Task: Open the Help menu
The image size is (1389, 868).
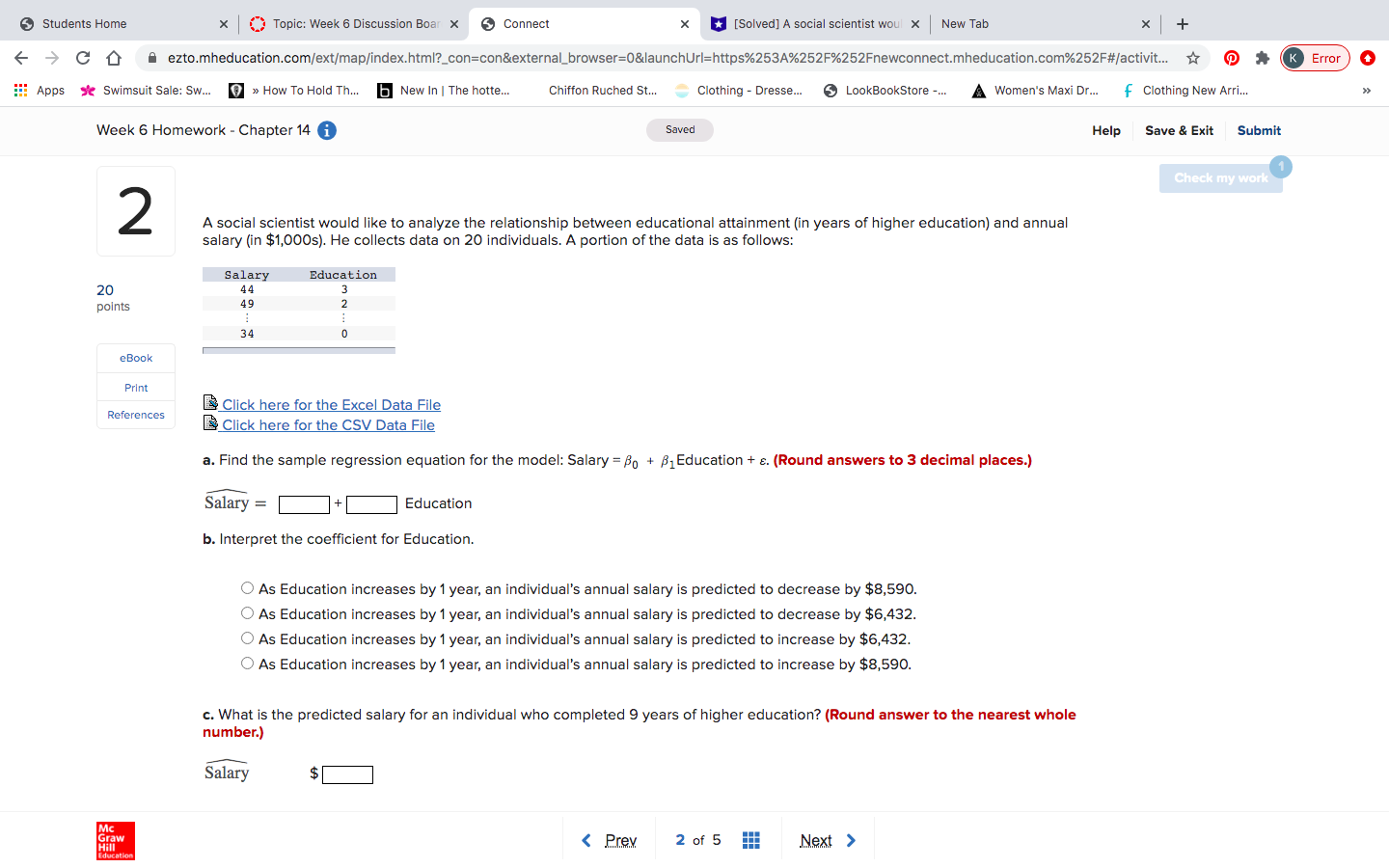Action: (1106, 130)
